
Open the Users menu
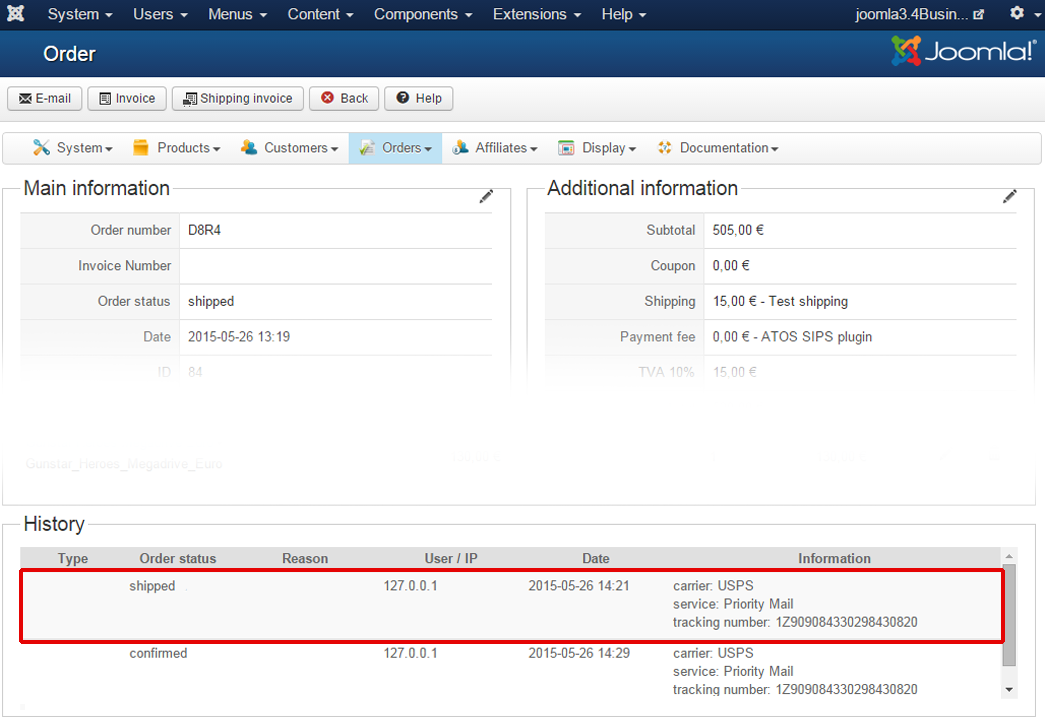click(x=160, y=14)
